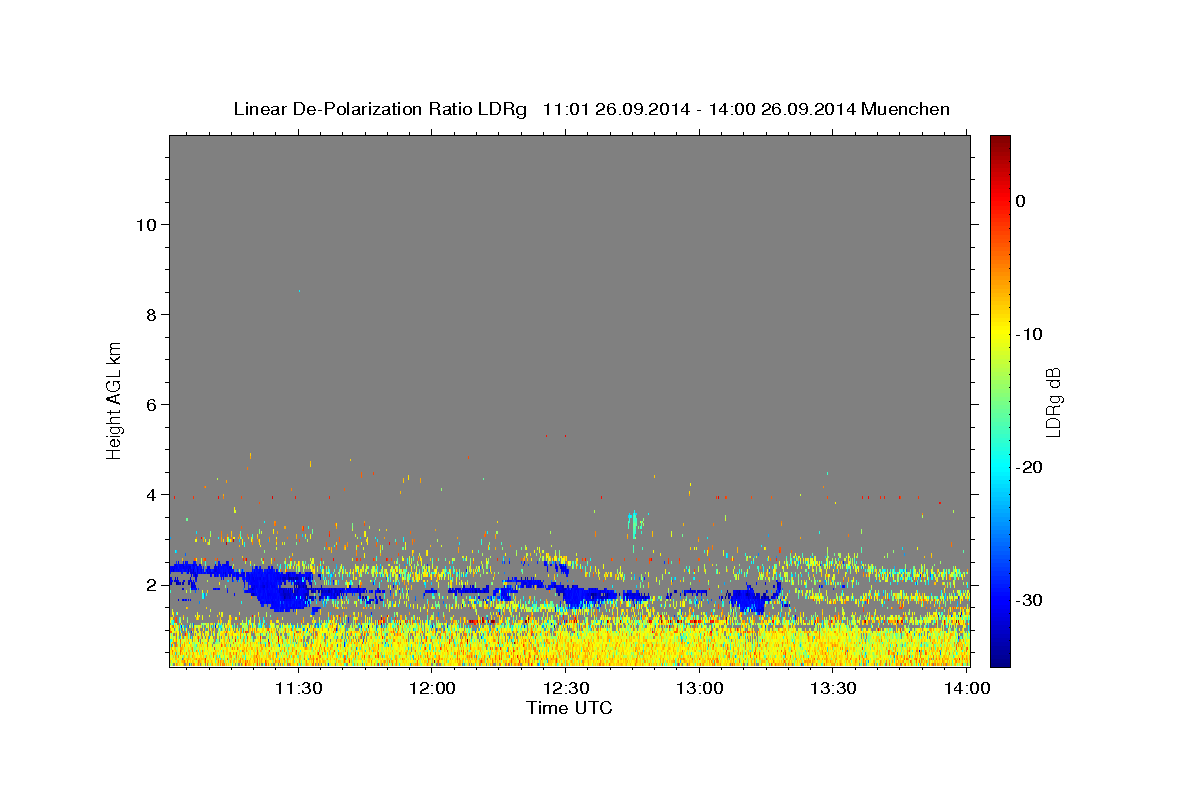Click the 'Muenchen' location label in title
This screenshot has width=1200, height=800.
906,109
